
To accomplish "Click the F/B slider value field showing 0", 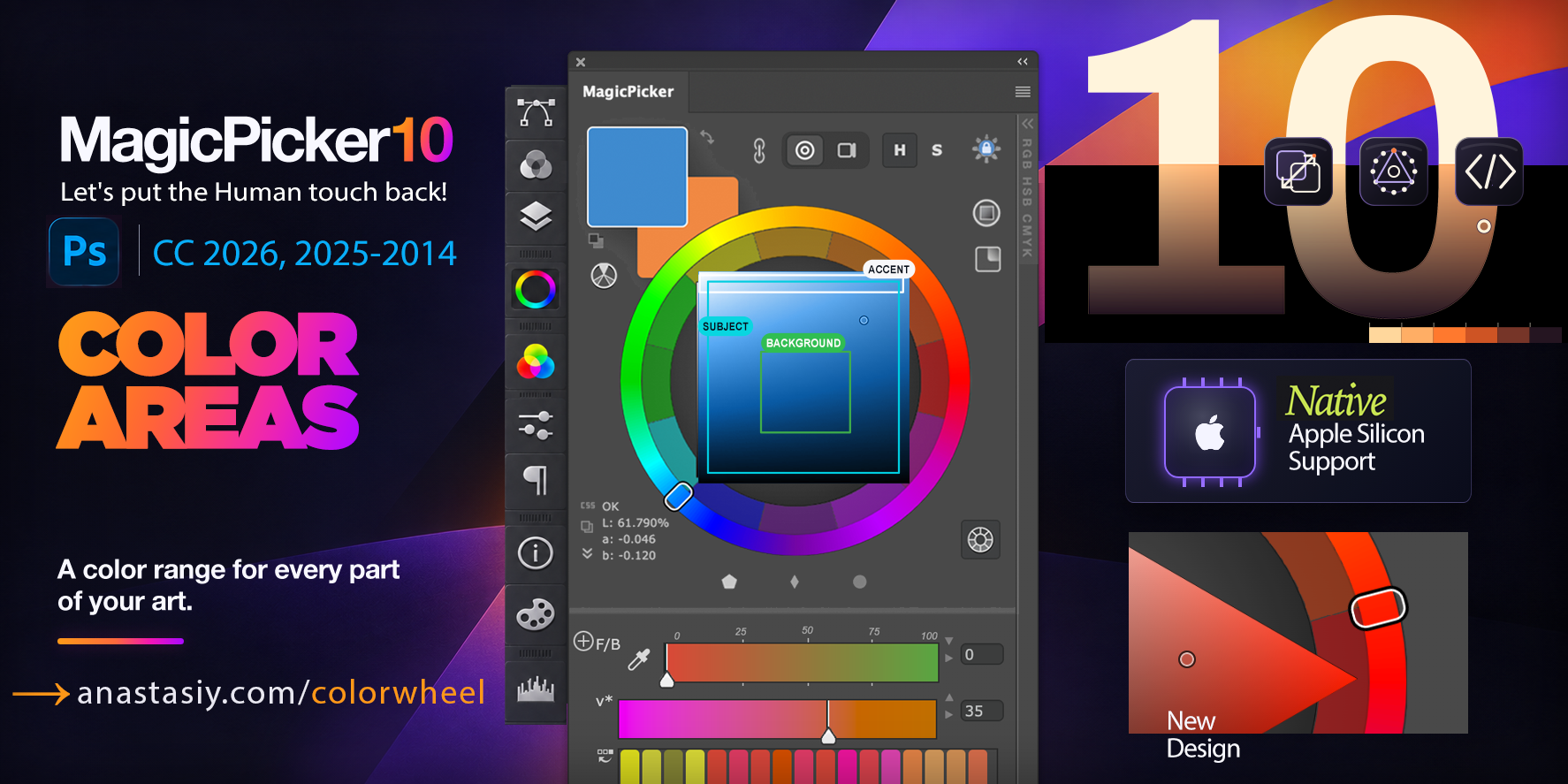I will click(x=982, y=655).
